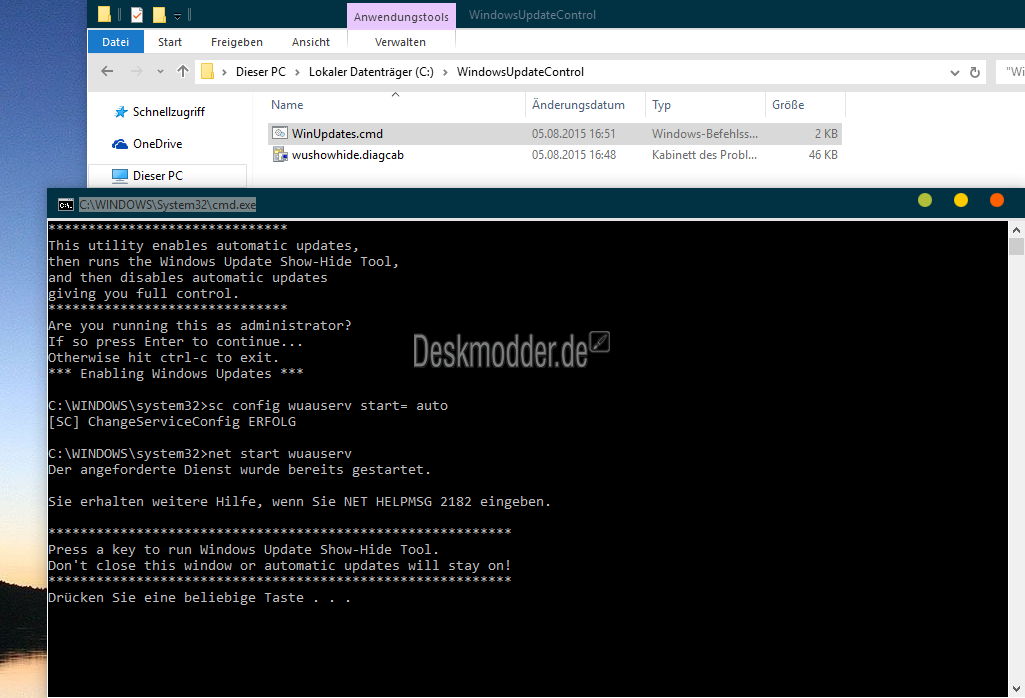The height and width of the screenshot is (698, 1025).
Task: Click the new folder icon in title bar
Action: tap(159, 14)
